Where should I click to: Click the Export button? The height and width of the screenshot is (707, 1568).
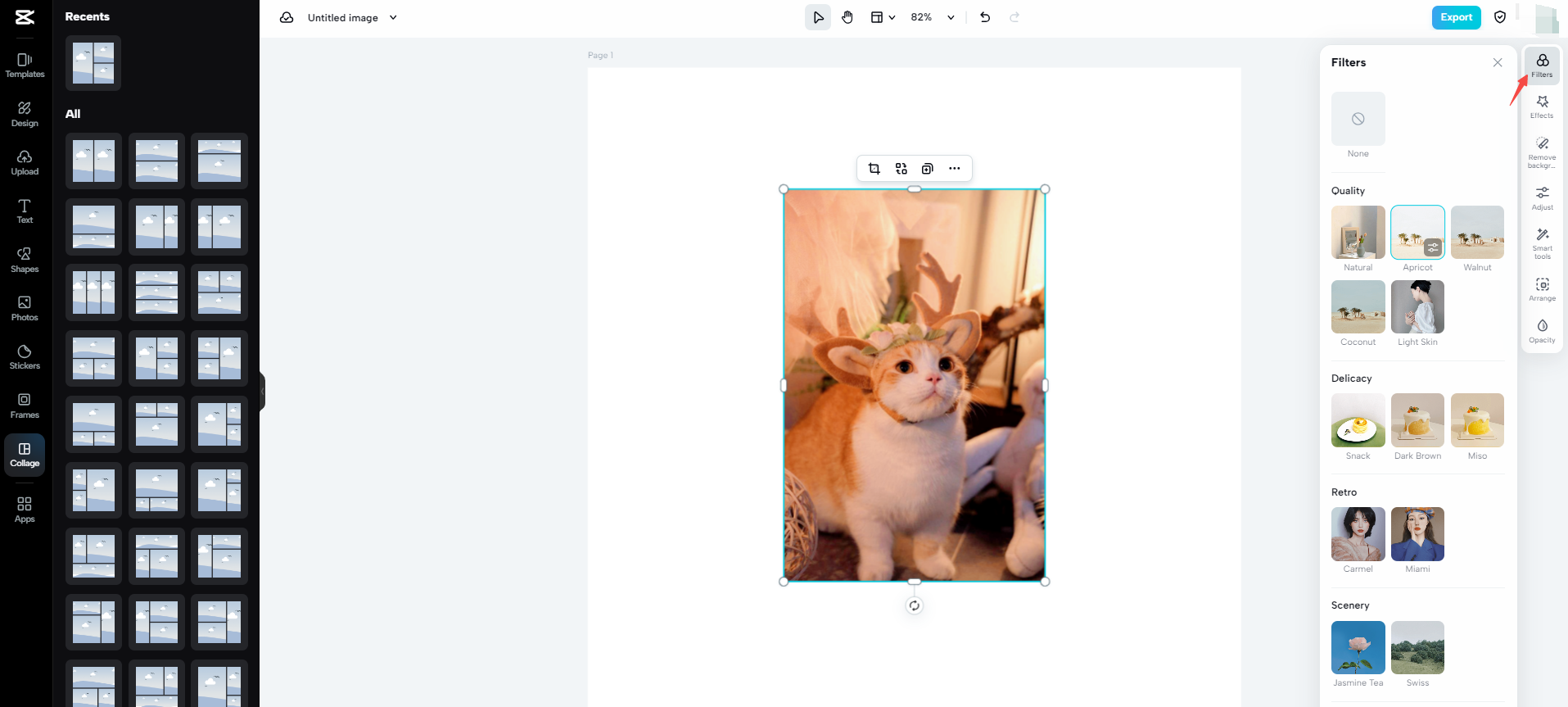click(x=1456, y=17)
